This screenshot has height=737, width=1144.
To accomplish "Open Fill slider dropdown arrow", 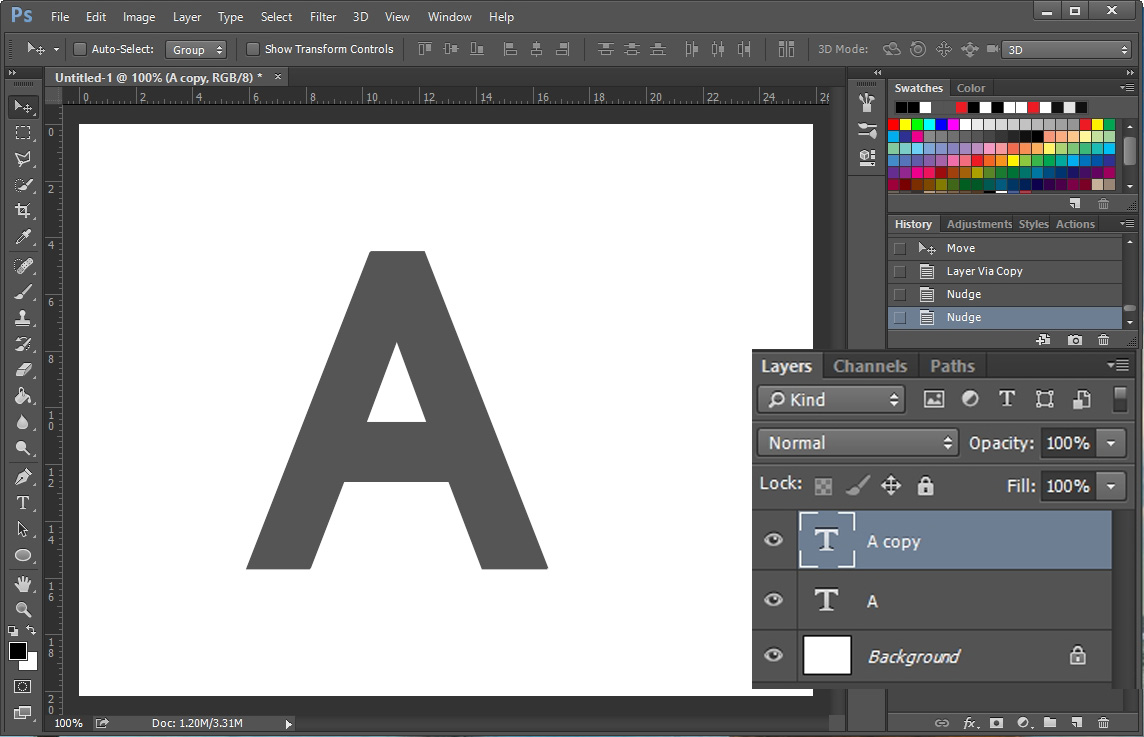I will tap(1111, 486).
